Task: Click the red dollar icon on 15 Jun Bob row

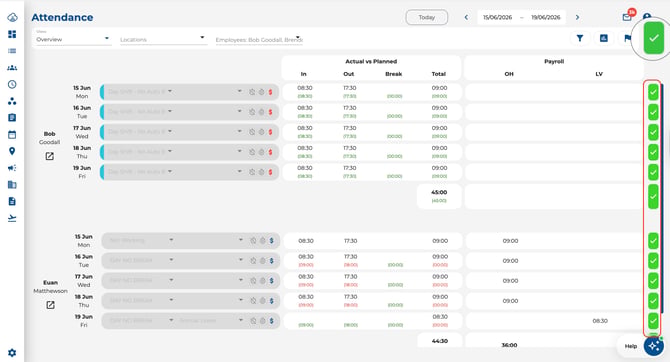Action: [270, 92]
